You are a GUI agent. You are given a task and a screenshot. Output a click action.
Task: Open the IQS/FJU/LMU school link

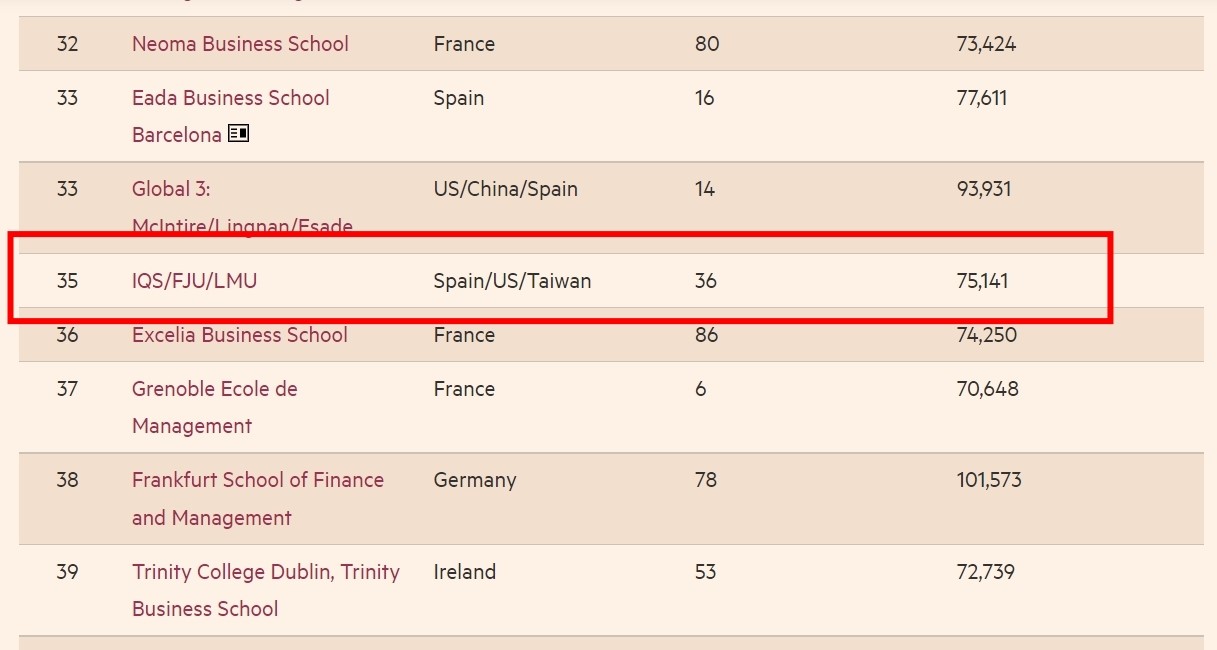point(194,281)
